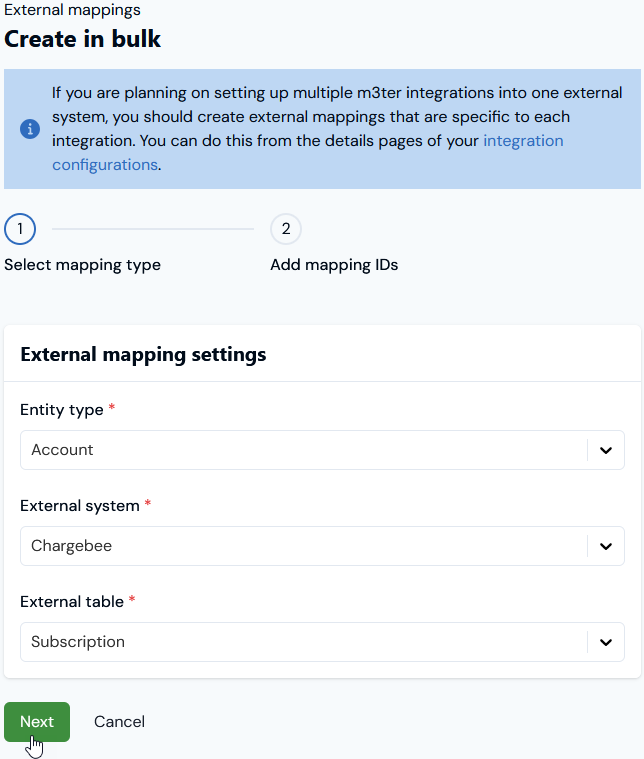Expand External system dropdown chevron
The image size is (644, 759).
click(606, 546)
